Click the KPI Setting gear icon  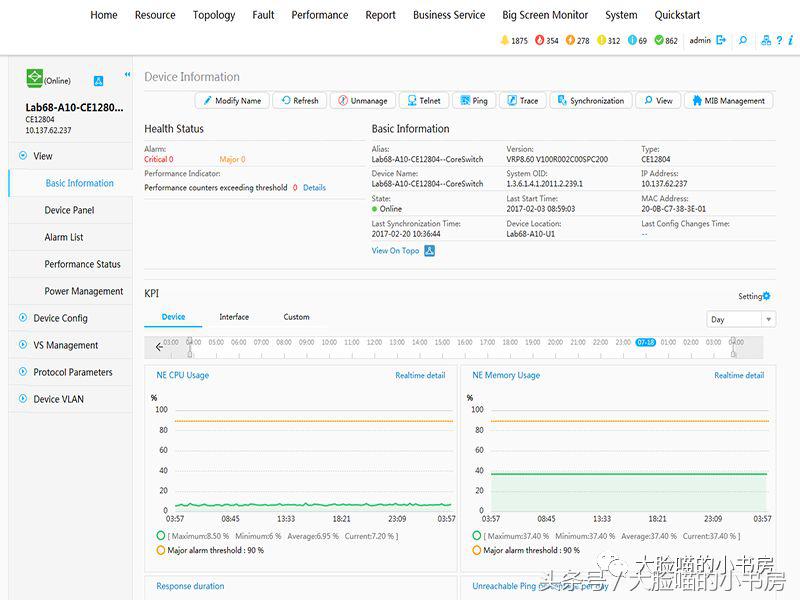pos(767,296)
